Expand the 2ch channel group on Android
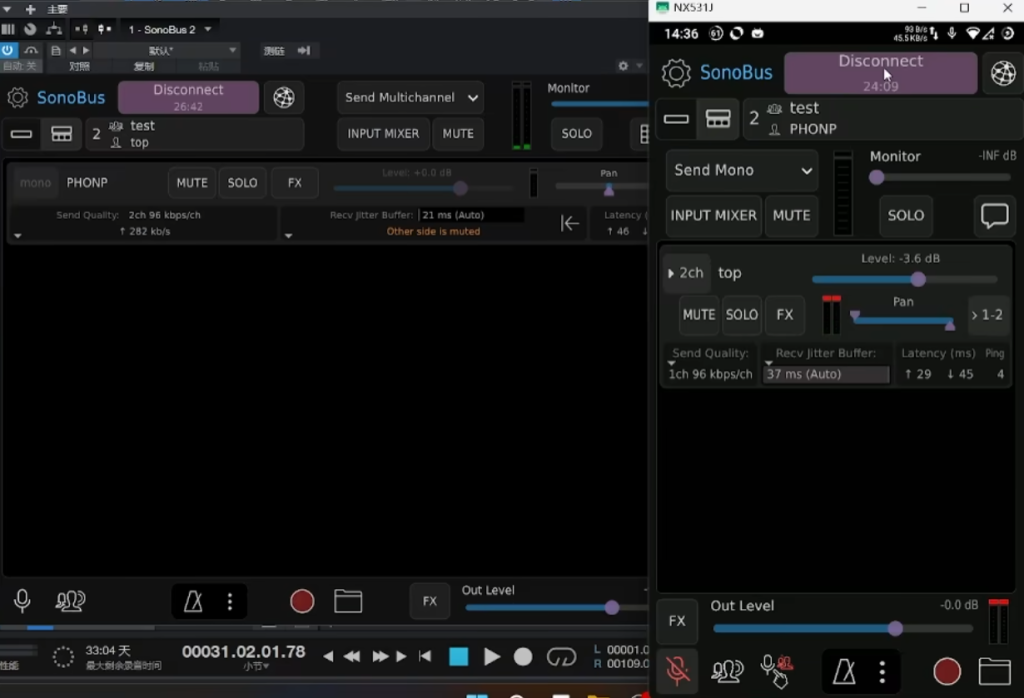 (686, 272)
